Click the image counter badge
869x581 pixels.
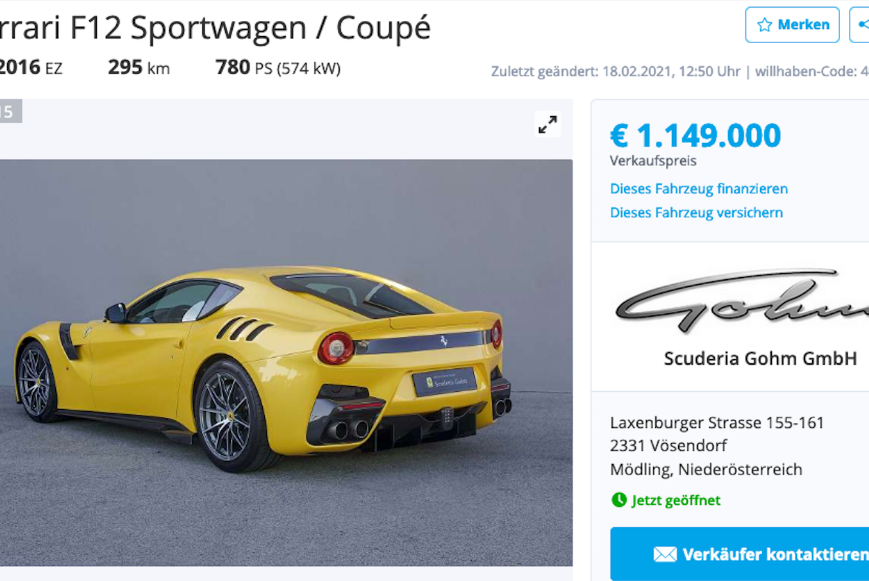coord(9,111)
